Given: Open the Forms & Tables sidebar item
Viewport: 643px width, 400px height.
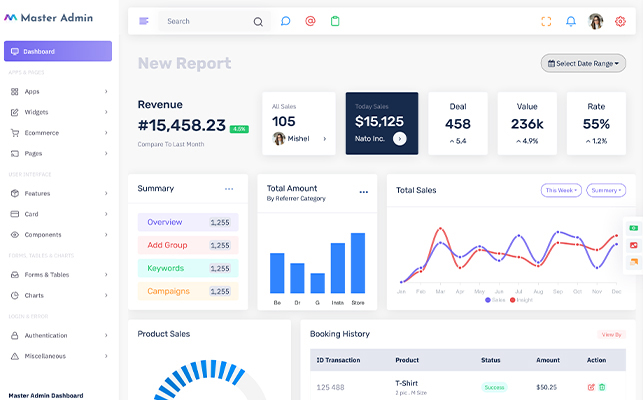Looking at the screenshot, I should [58, 274].
